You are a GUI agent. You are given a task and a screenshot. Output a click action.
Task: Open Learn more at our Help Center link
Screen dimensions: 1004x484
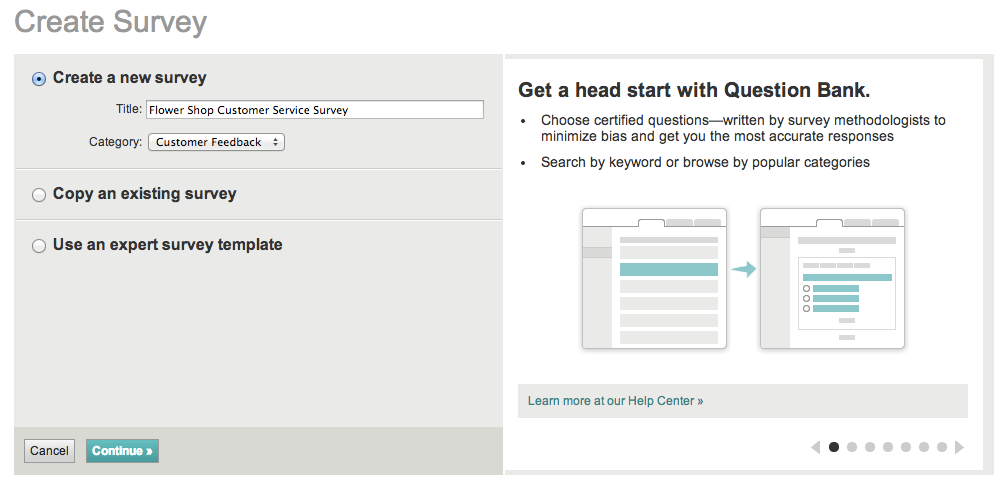click(615, 401)
